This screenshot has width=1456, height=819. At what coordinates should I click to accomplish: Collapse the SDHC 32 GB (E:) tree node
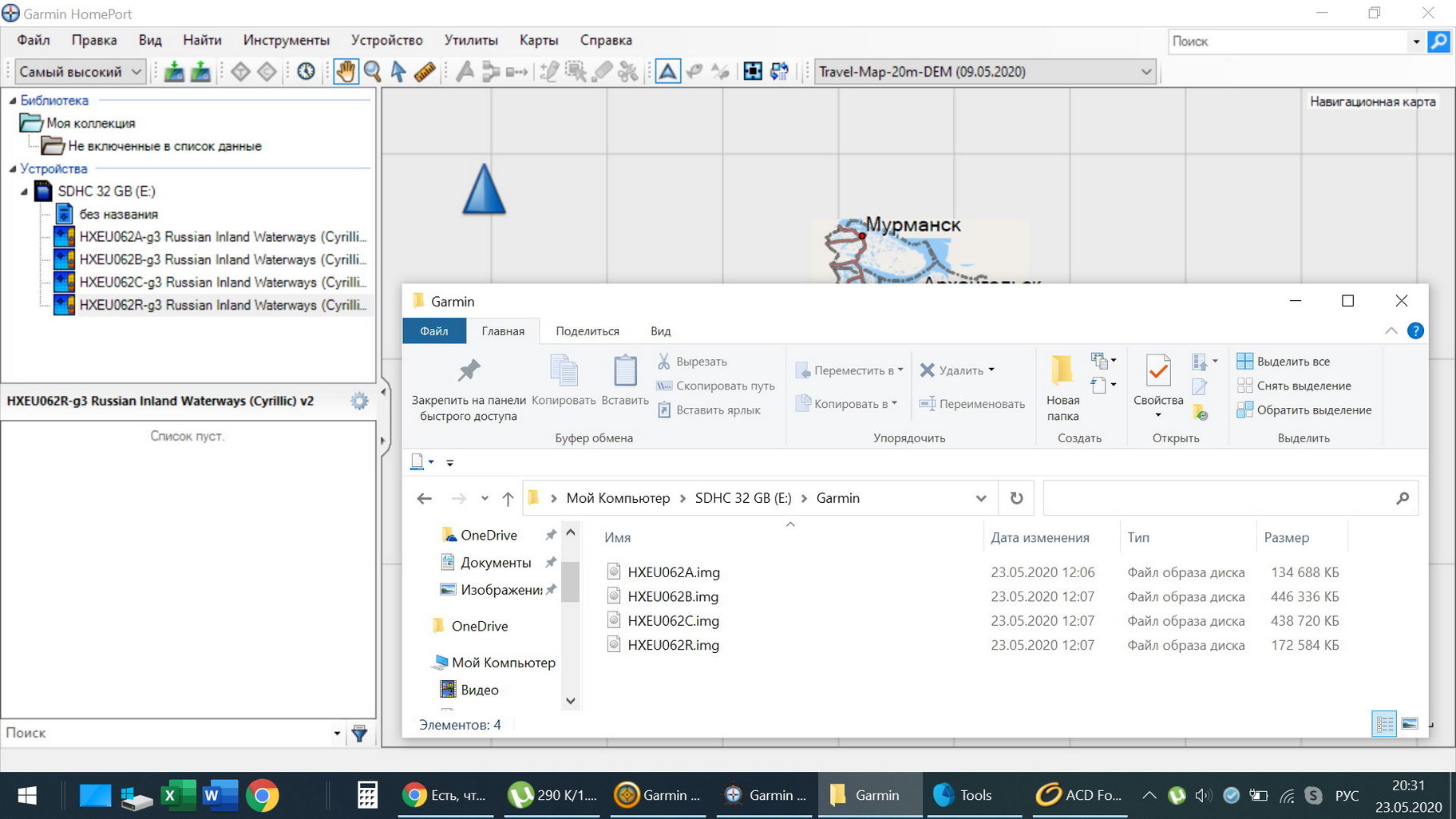pyautogui.click(x=24, y=192)
